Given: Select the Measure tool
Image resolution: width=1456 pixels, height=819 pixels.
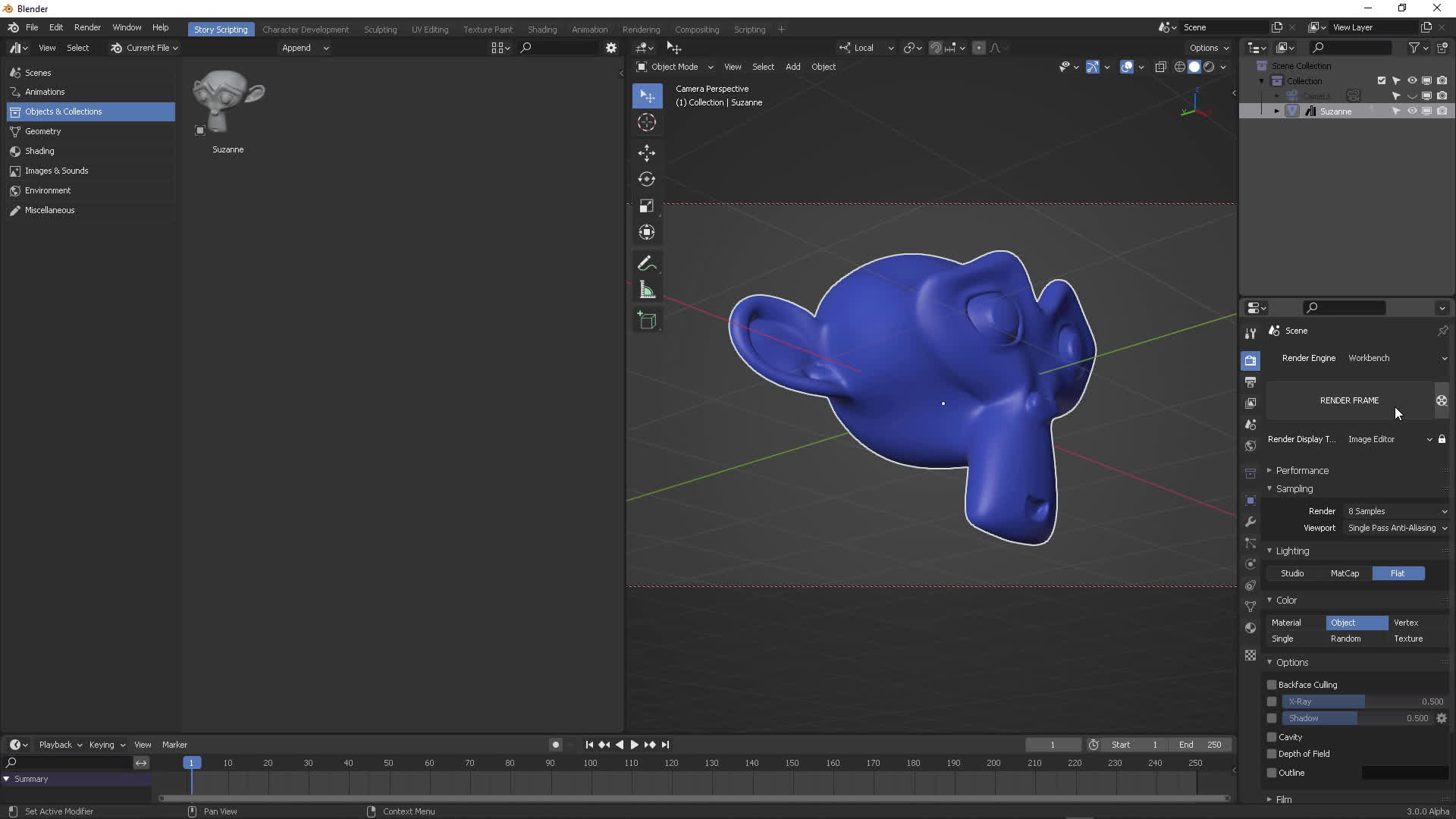Looking at the screenshot, I should [646, 290].
